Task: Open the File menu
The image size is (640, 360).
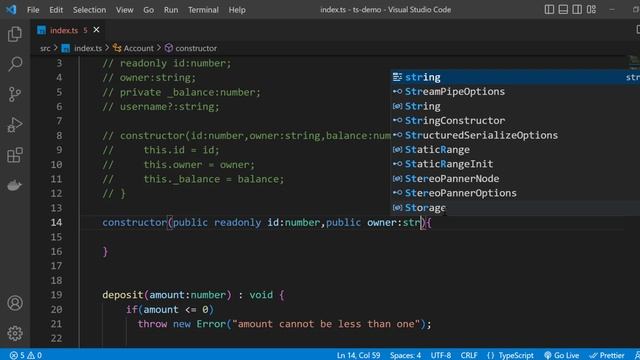Action: [33, 10]
